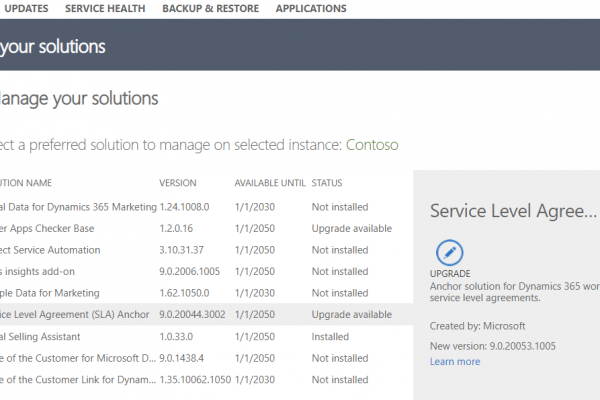Screen dimensions: 600x400
Task: Click the Upgrade pencil icon
Action: (x=449, y=253)
